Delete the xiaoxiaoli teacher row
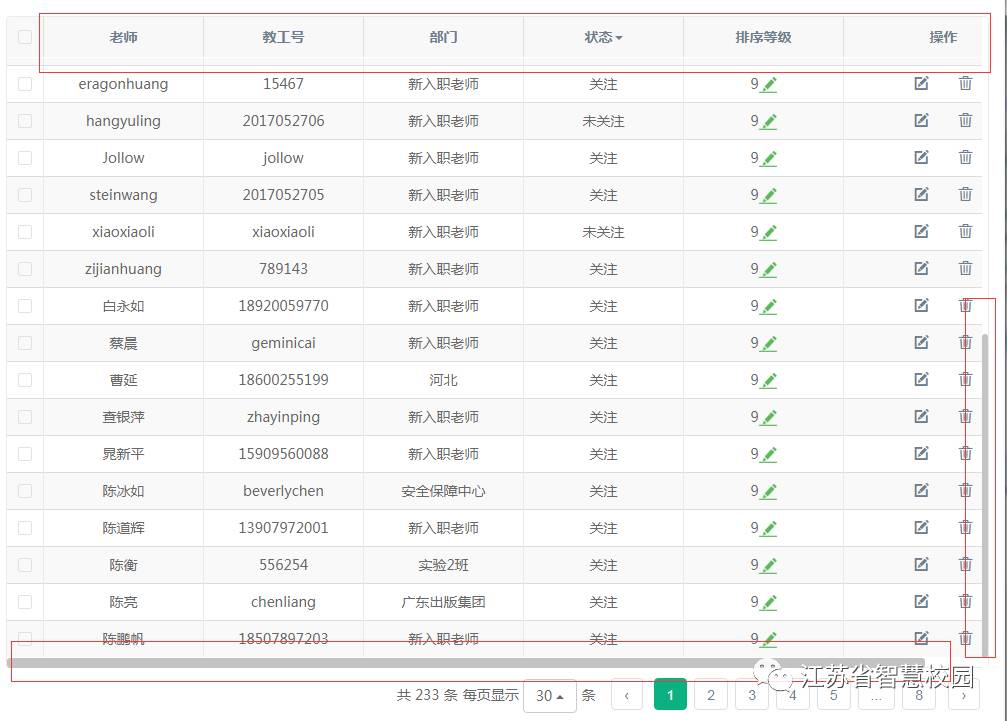This screenshot has height=721, width=1007. click(x=965, y=231)
